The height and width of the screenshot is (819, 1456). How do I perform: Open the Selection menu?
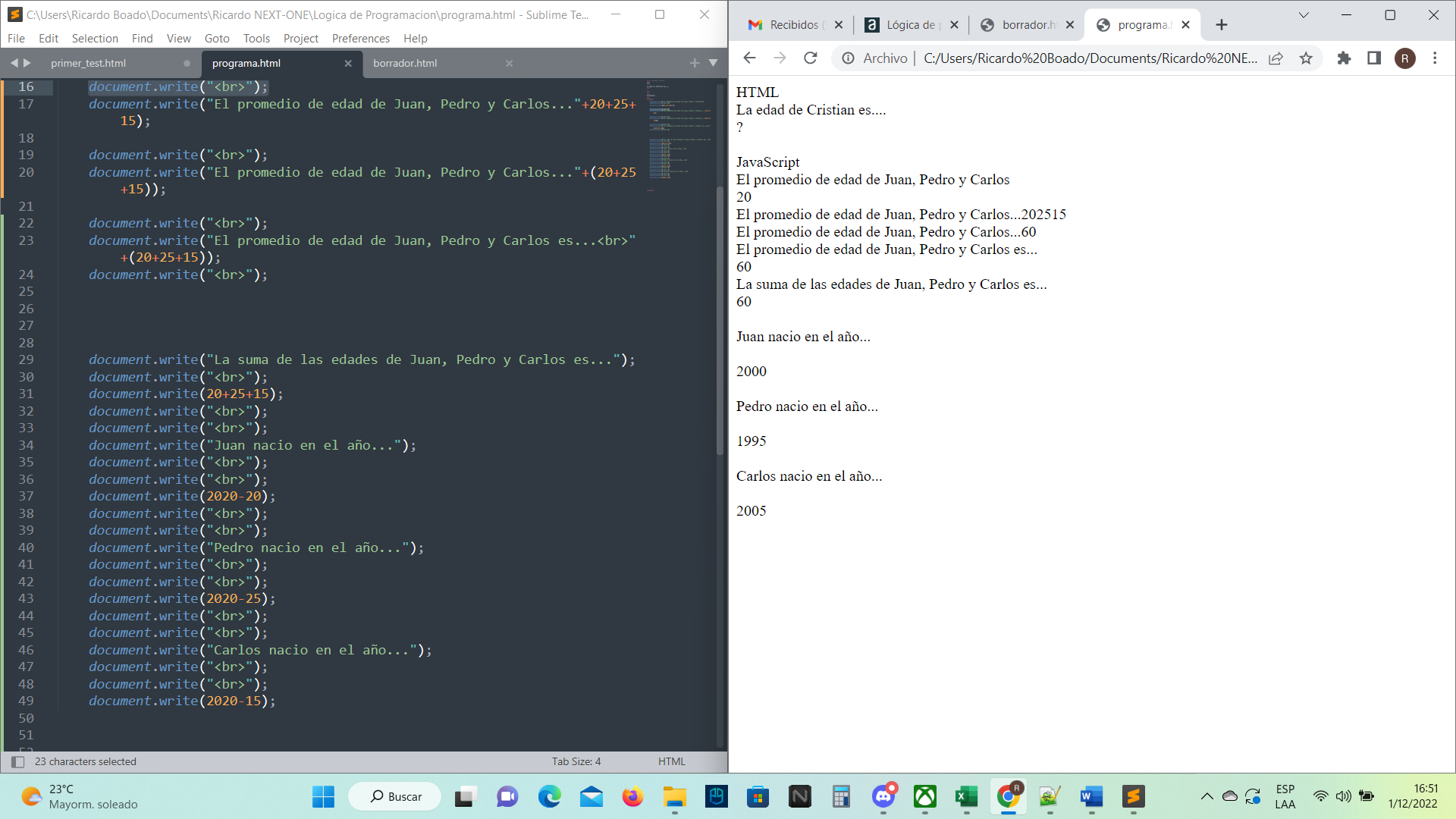pos(95,39)
